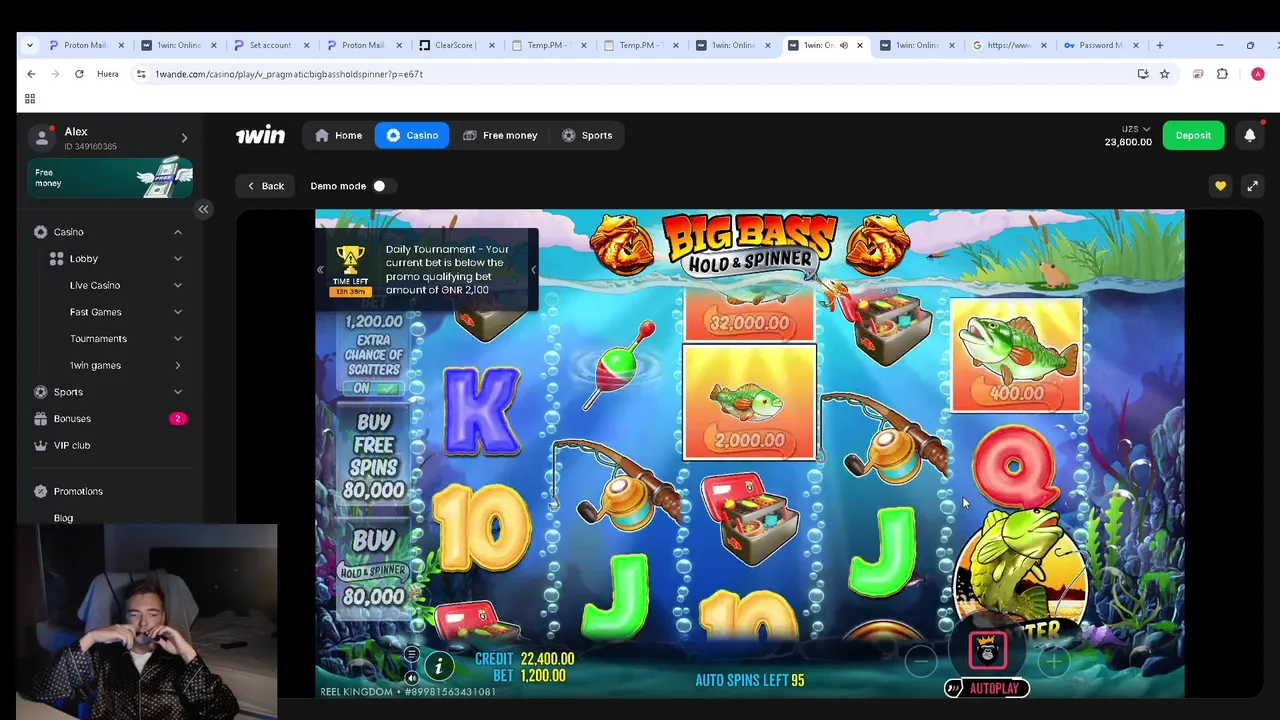This screenshot has height=720, width=1280.
Task: Open new browser tab plus
Action: pyautogui.click(x=1160, y=45)
